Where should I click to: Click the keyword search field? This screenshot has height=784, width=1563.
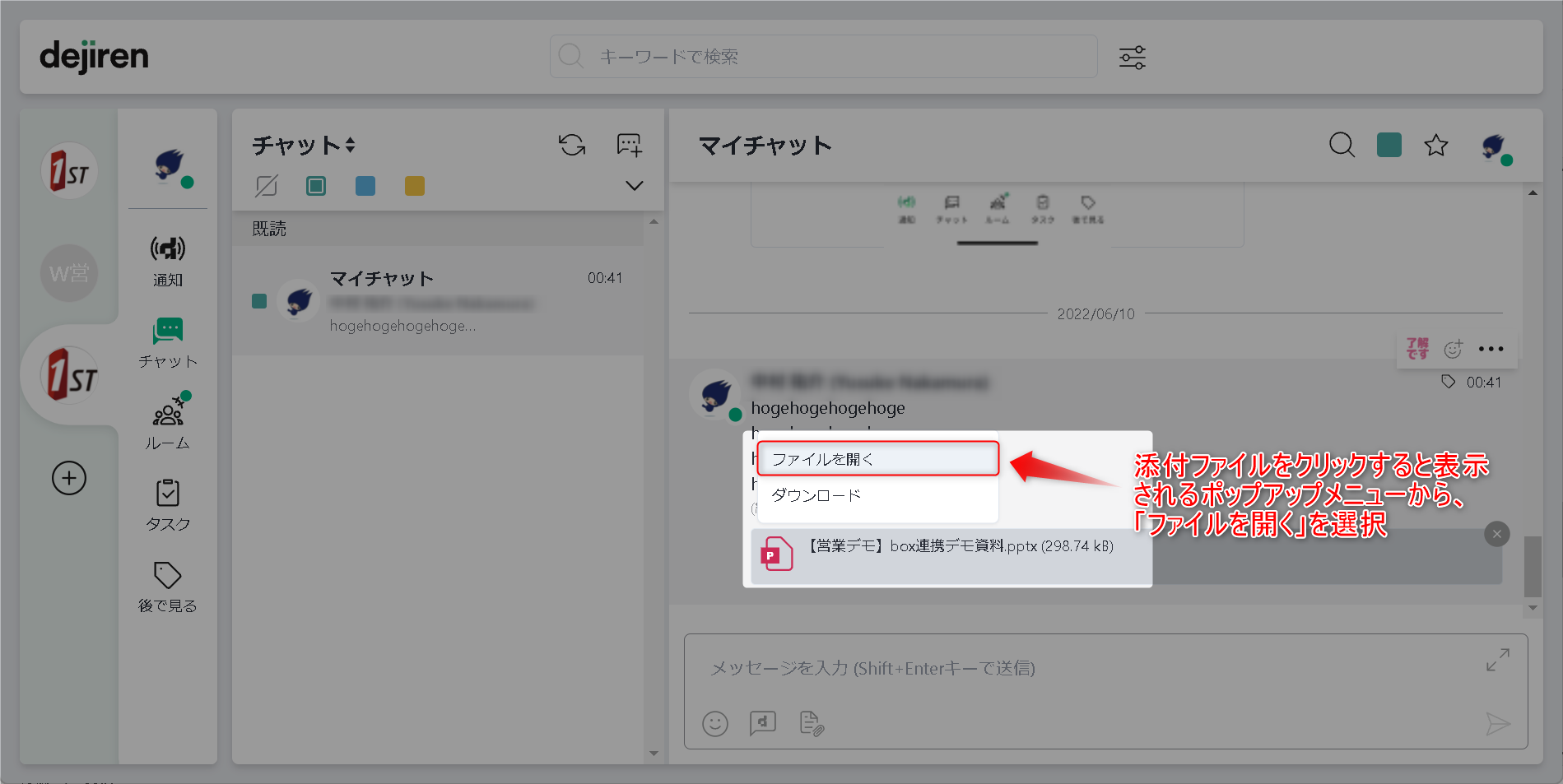click(x=823, y=57)
